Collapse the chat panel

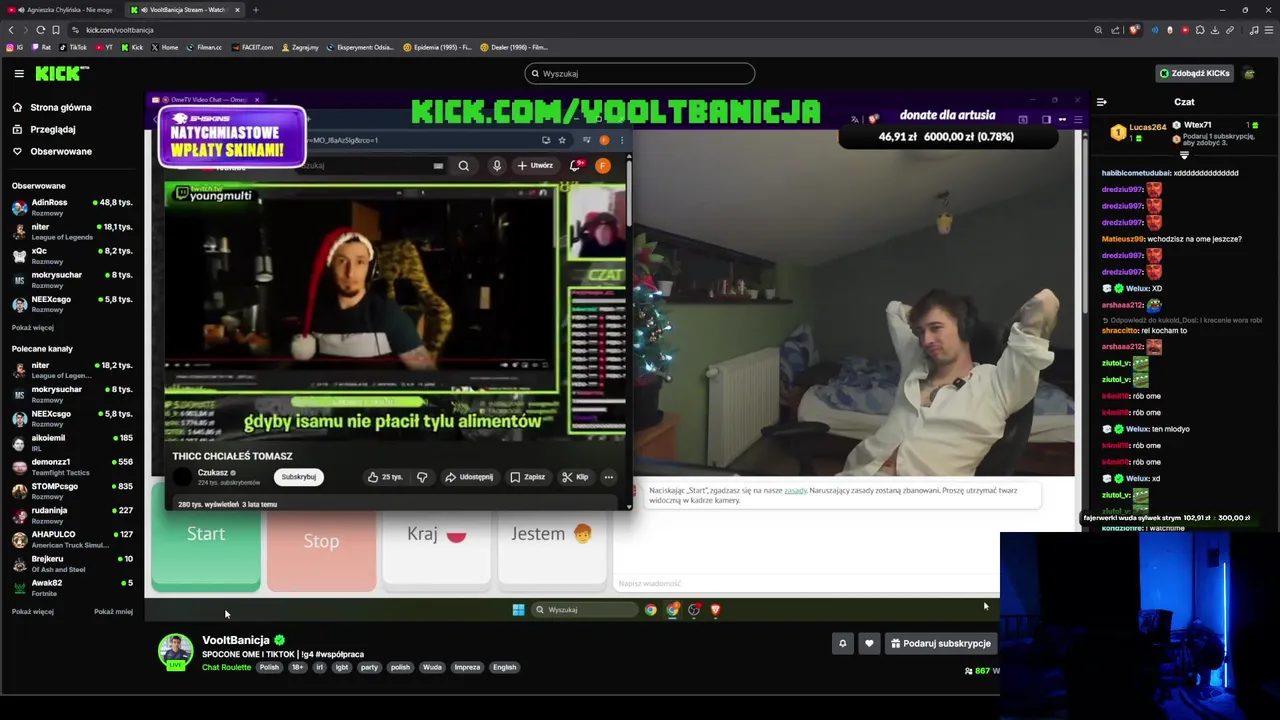1101,102
